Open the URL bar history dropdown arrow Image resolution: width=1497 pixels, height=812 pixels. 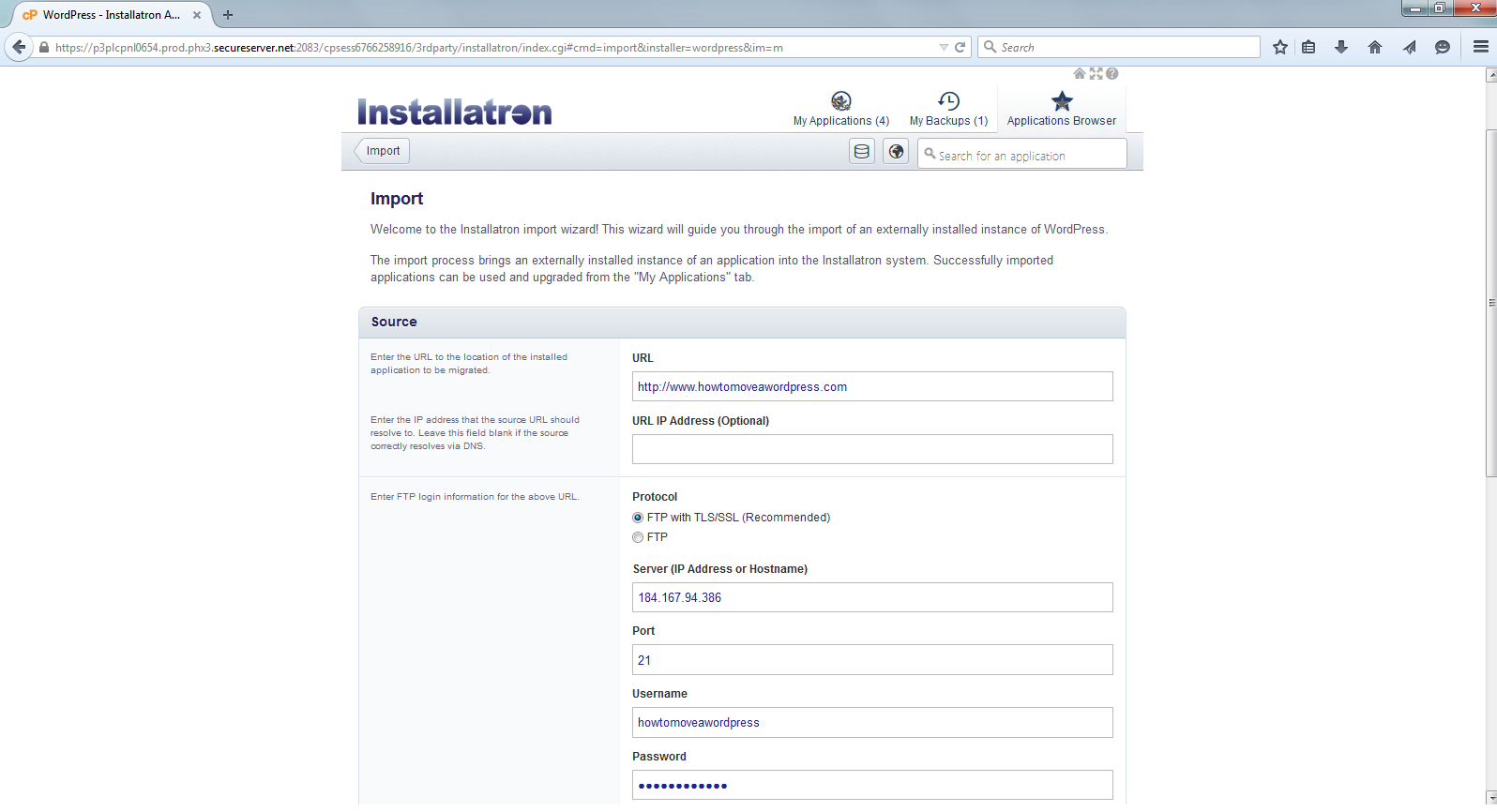(944, 47)
